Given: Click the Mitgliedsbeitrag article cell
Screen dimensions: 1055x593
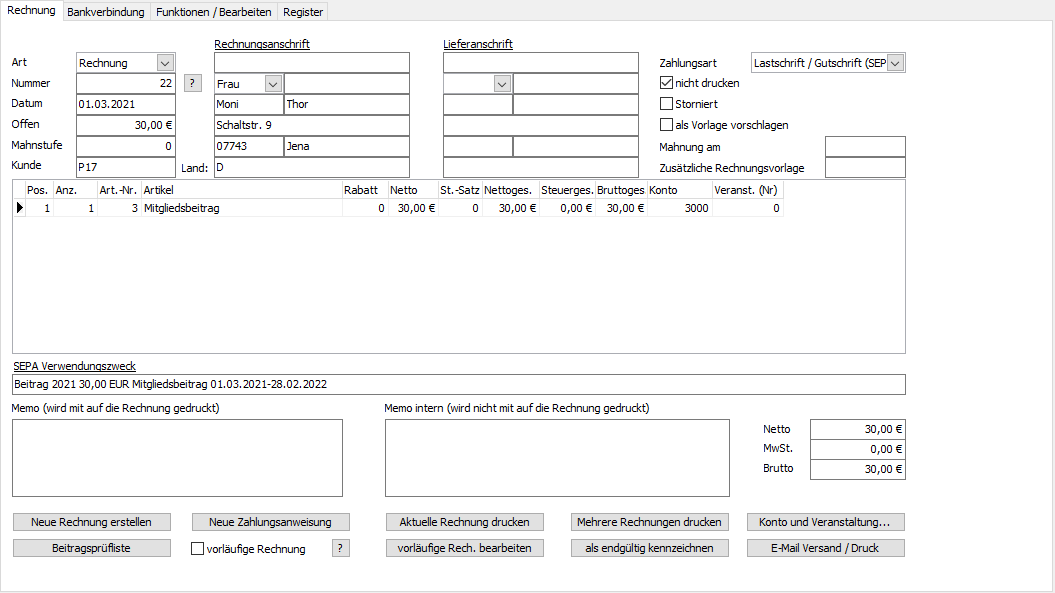Looking at the screenshot, I should (x=242, y=208).
